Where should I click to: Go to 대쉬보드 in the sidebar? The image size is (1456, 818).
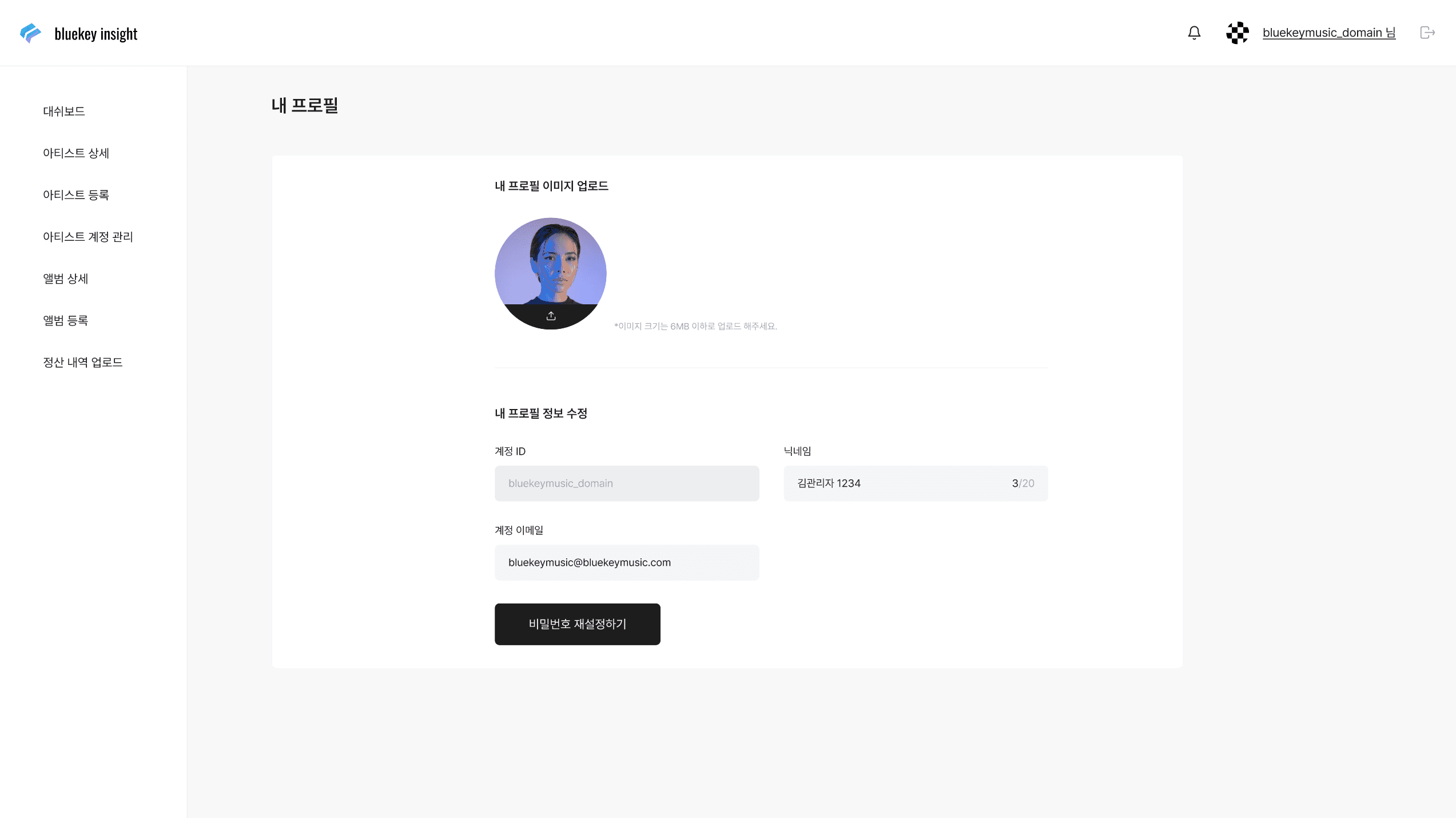64,112
